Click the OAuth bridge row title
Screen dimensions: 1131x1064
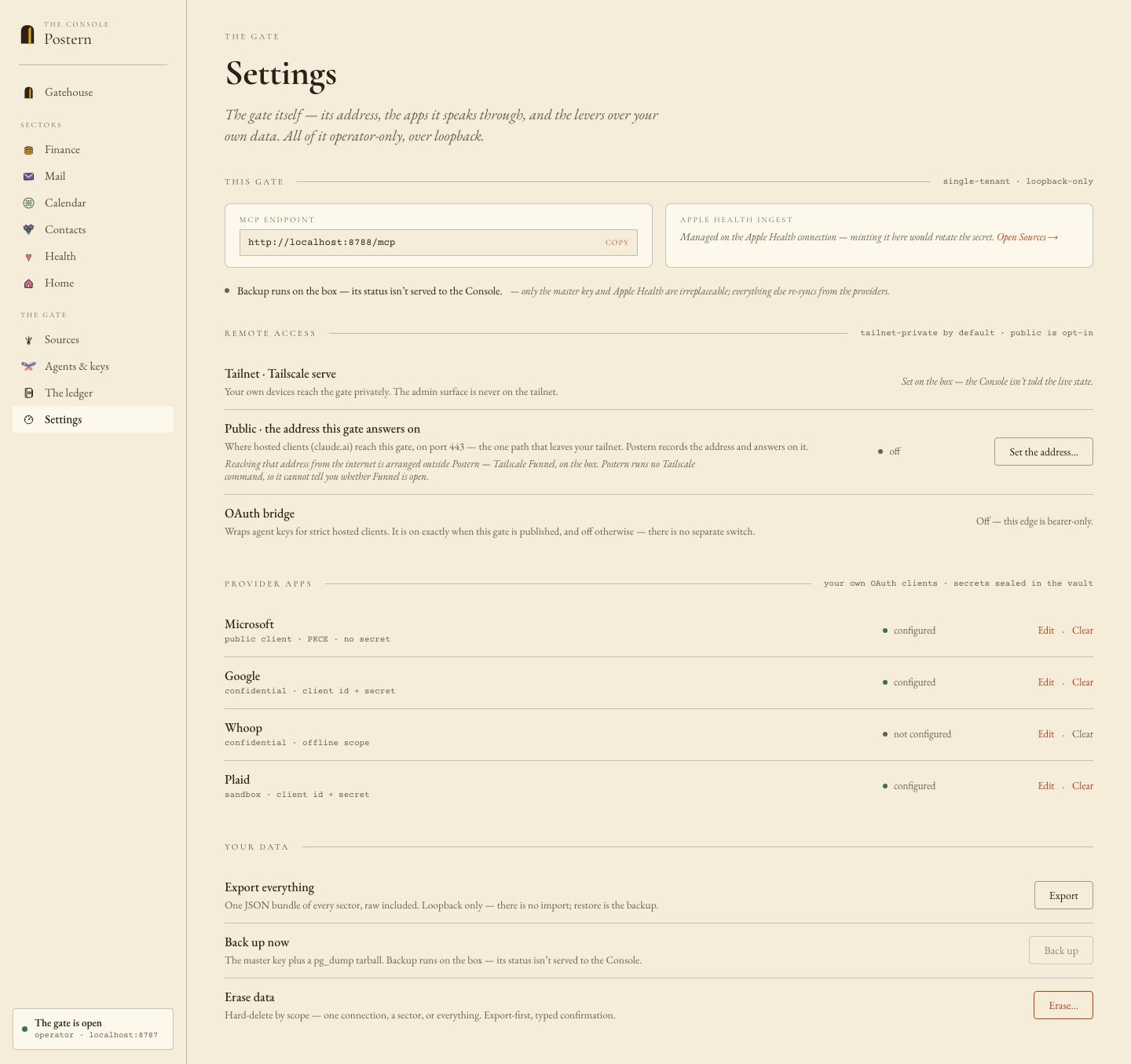[259, 514]
